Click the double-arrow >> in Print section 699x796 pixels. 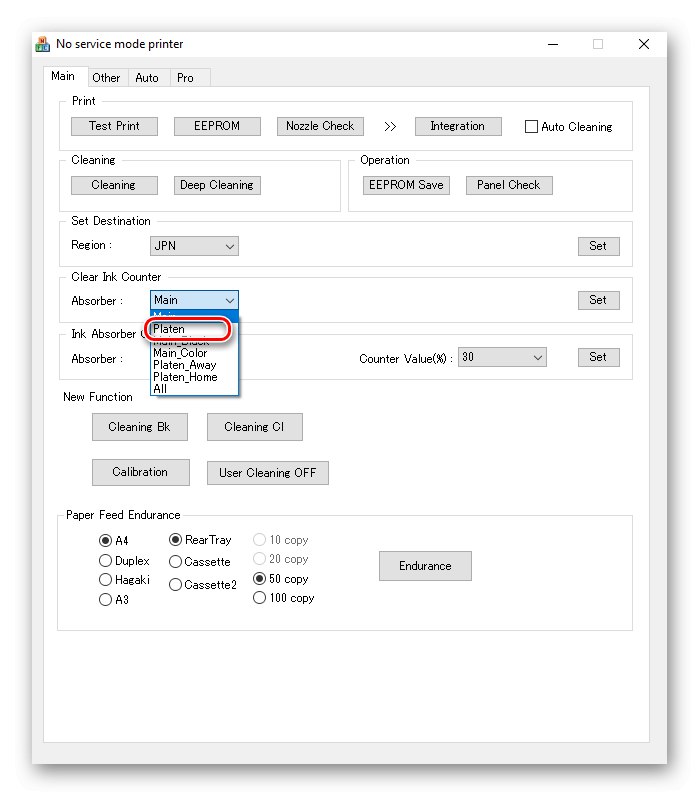390,126
